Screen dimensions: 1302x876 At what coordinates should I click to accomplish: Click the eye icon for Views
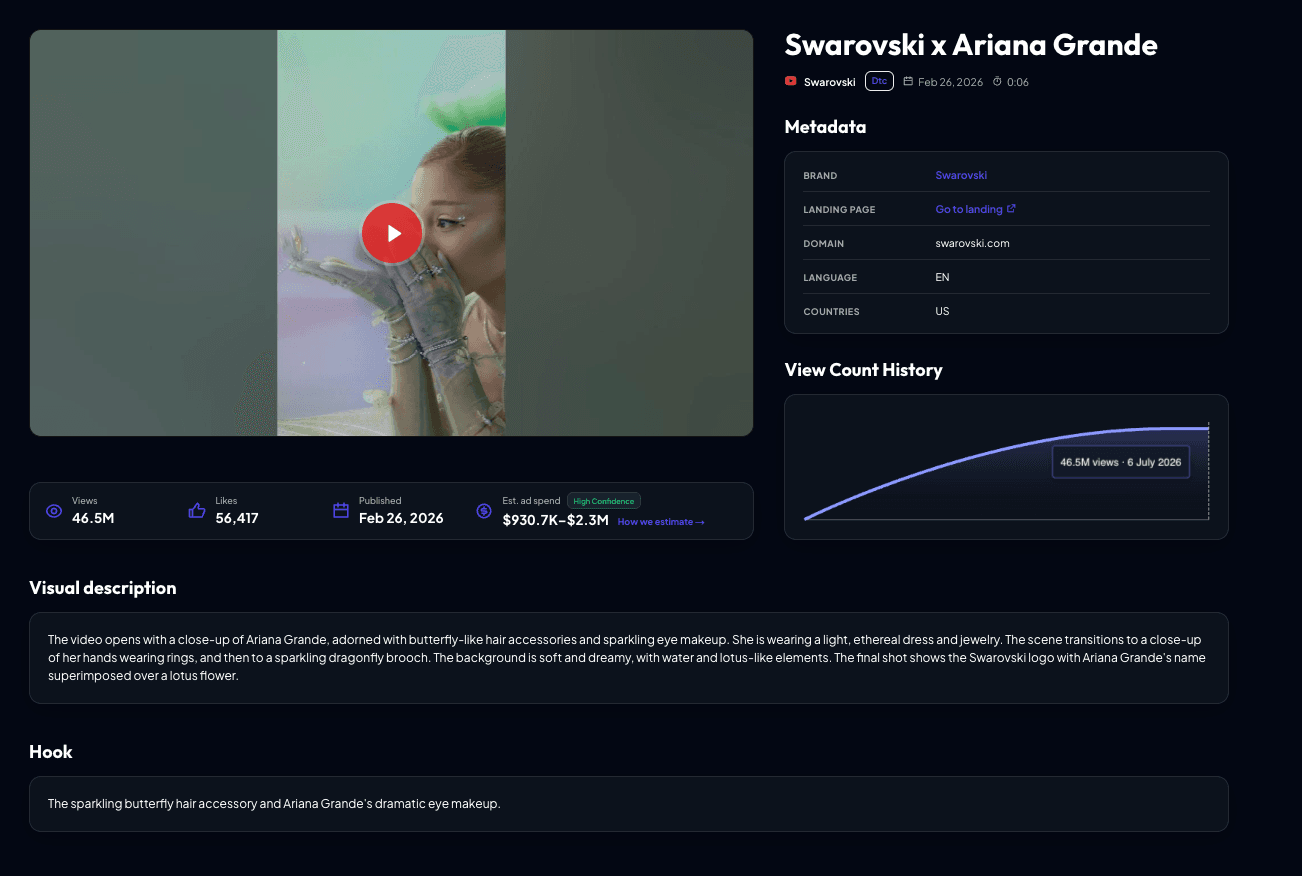pos(54,511)
